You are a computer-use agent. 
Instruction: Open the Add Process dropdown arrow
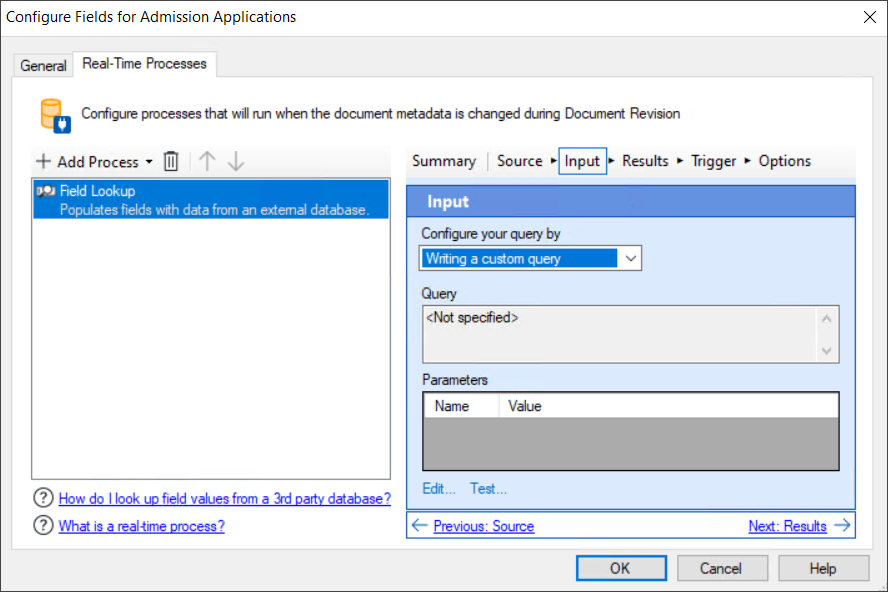pos(147,161)
